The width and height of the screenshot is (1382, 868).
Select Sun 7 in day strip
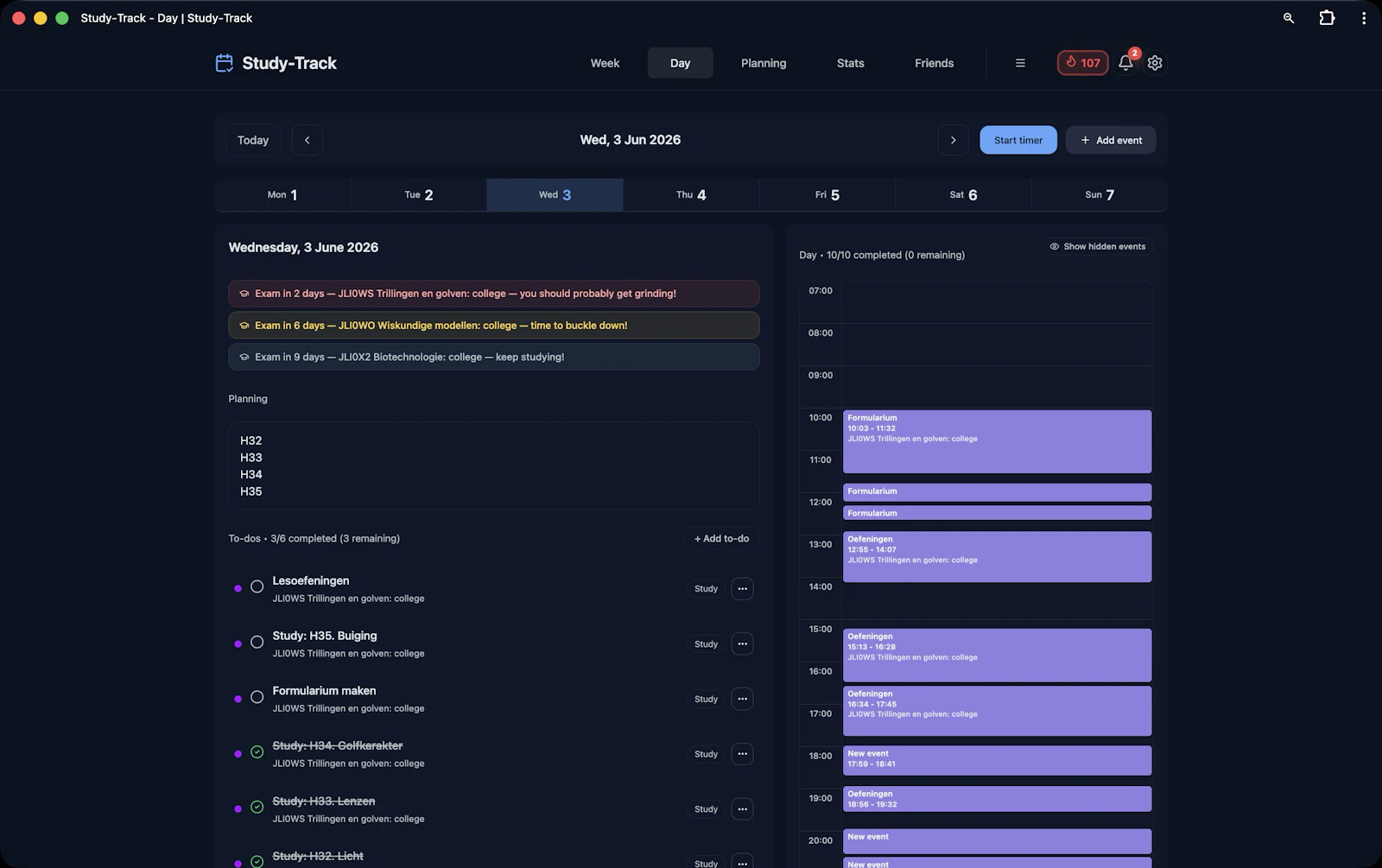pyautogui.click(x=1100, y=195)
